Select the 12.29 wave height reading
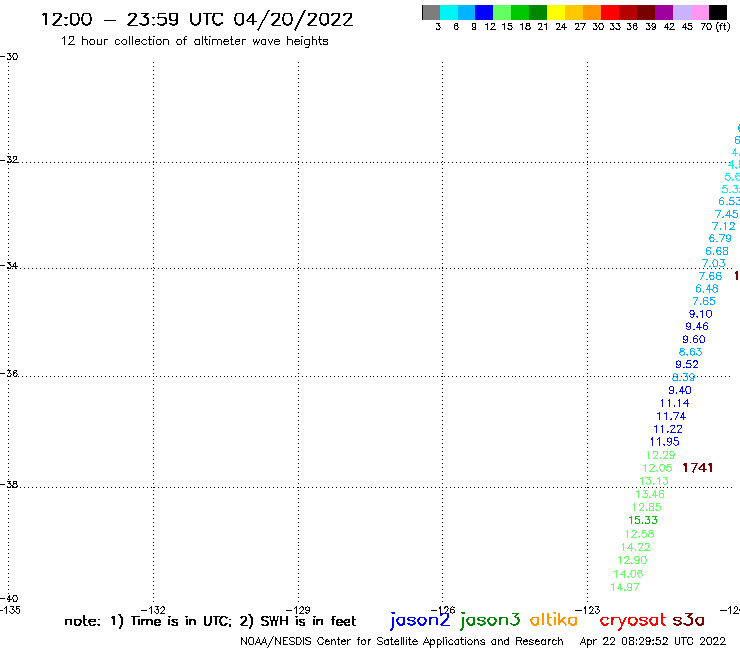The width and height of the screenshot is (740, 650). 661,455
